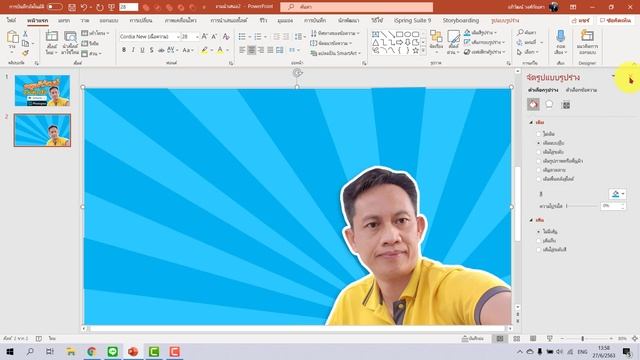Click the Comments button
640x360 pixels.
pyautogui.click(x=616, y=20)
